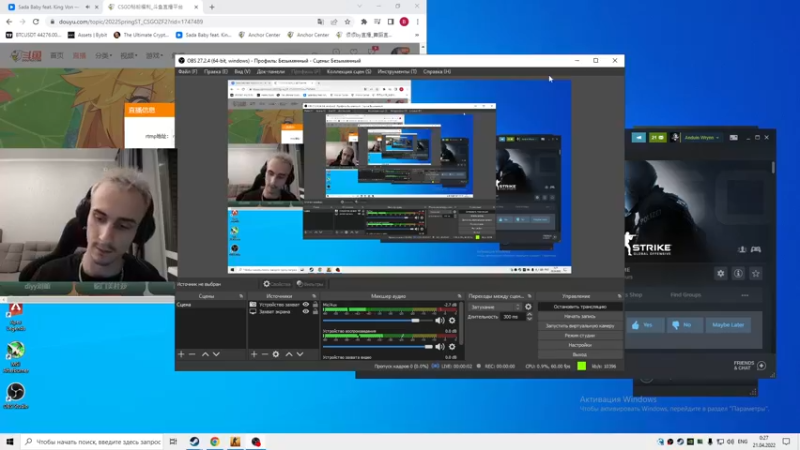This screenshot has height=450, width=800.
Task: Open OBS Коллекция сцен menu
Action: pyautogui.click(x=349, y=72)
